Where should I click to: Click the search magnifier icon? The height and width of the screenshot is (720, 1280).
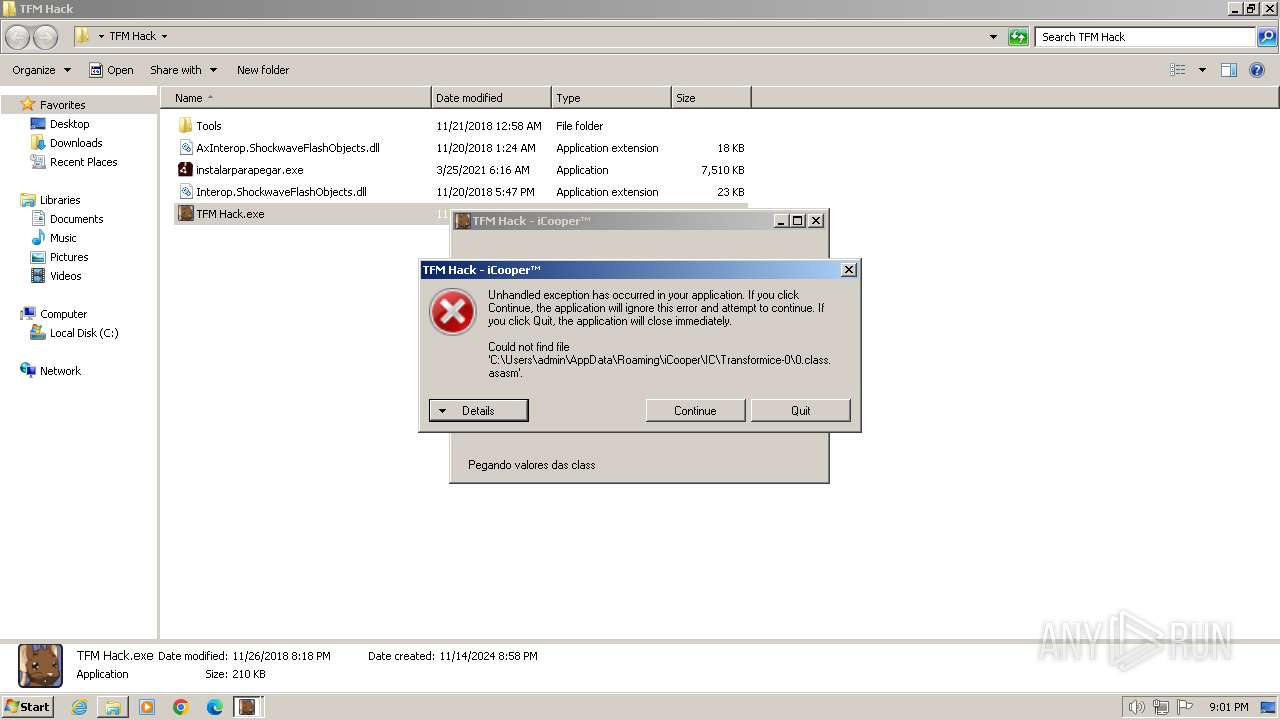(1267, 37)
